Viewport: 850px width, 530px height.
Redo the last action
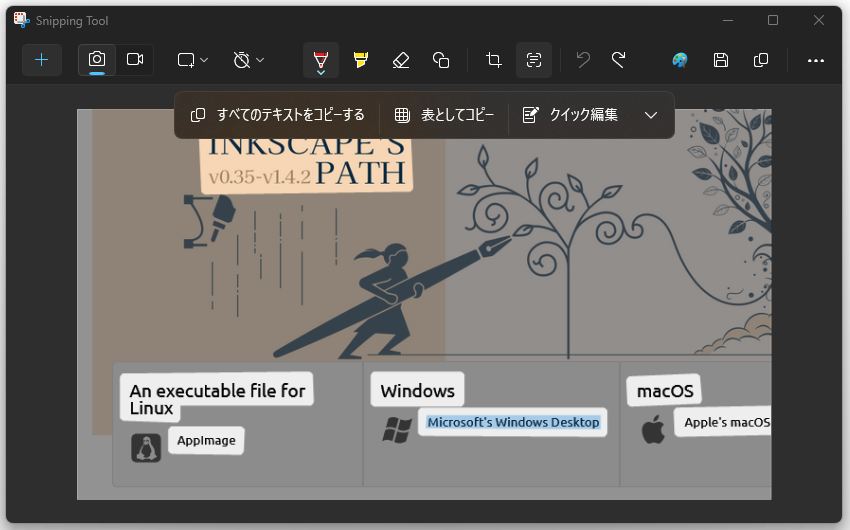619,60
